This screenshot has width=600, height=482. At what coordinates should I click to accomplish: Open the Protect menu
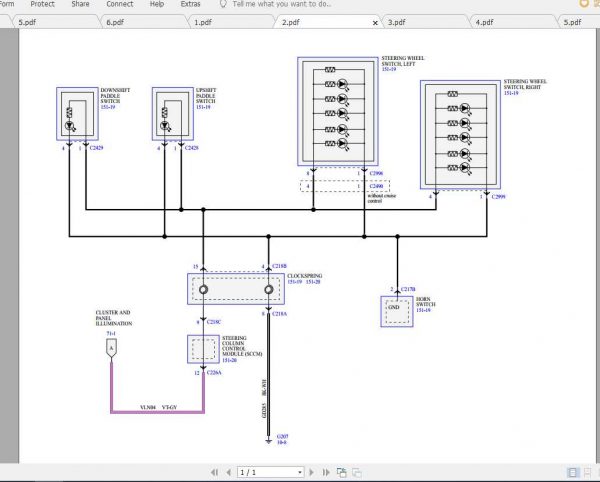pyautogui.click(x=45, y=4)
